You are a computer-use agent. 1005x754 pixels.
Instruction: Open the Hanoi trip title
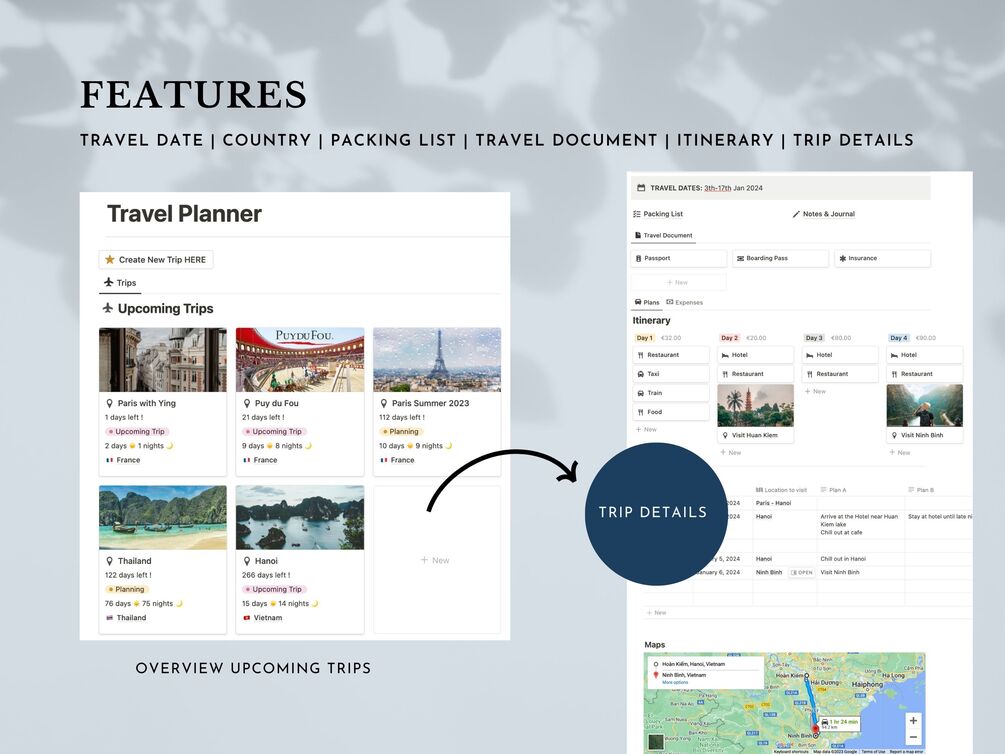(266, 561)
